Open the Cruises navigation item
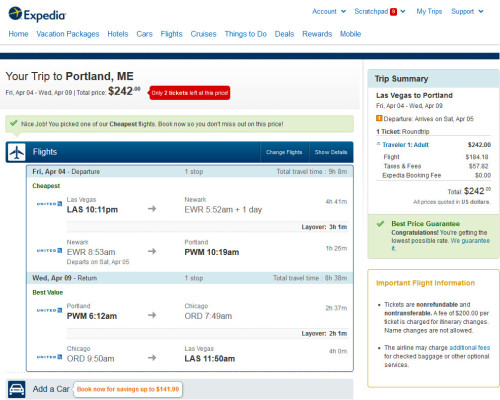The width and height of the screenshot is (500, 400). (203, 34)
